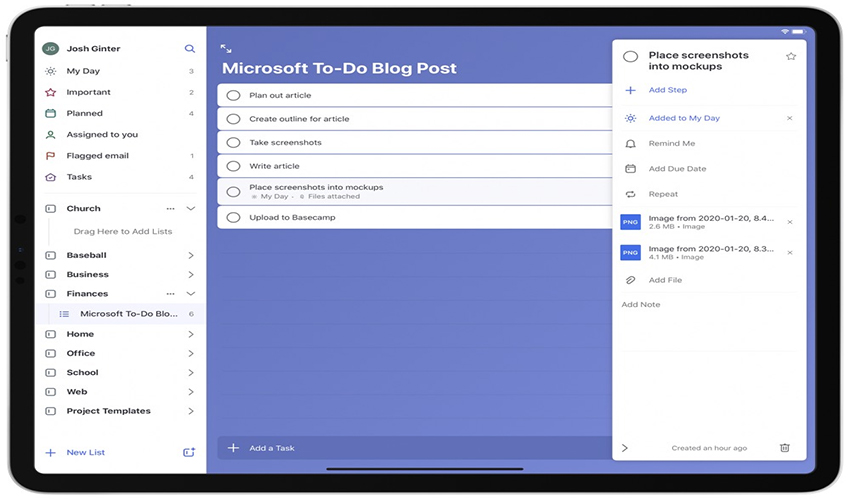Remove task from My Day with X

789,118
